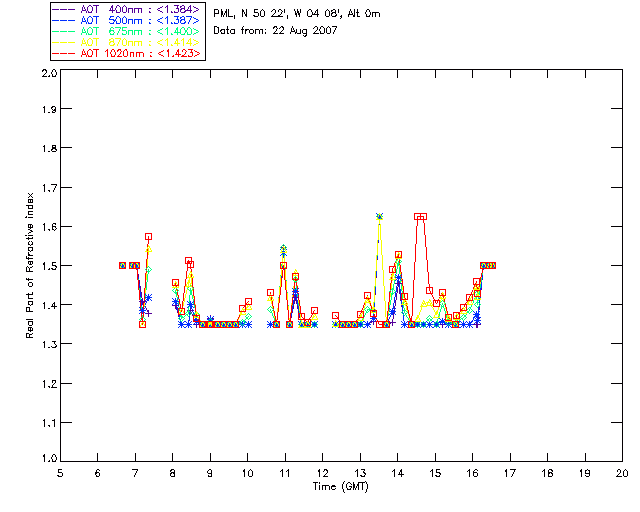640x512 pixels.
Task: Click the cyan peak marker near 11 hours
Action: click(x=284, y=248)
